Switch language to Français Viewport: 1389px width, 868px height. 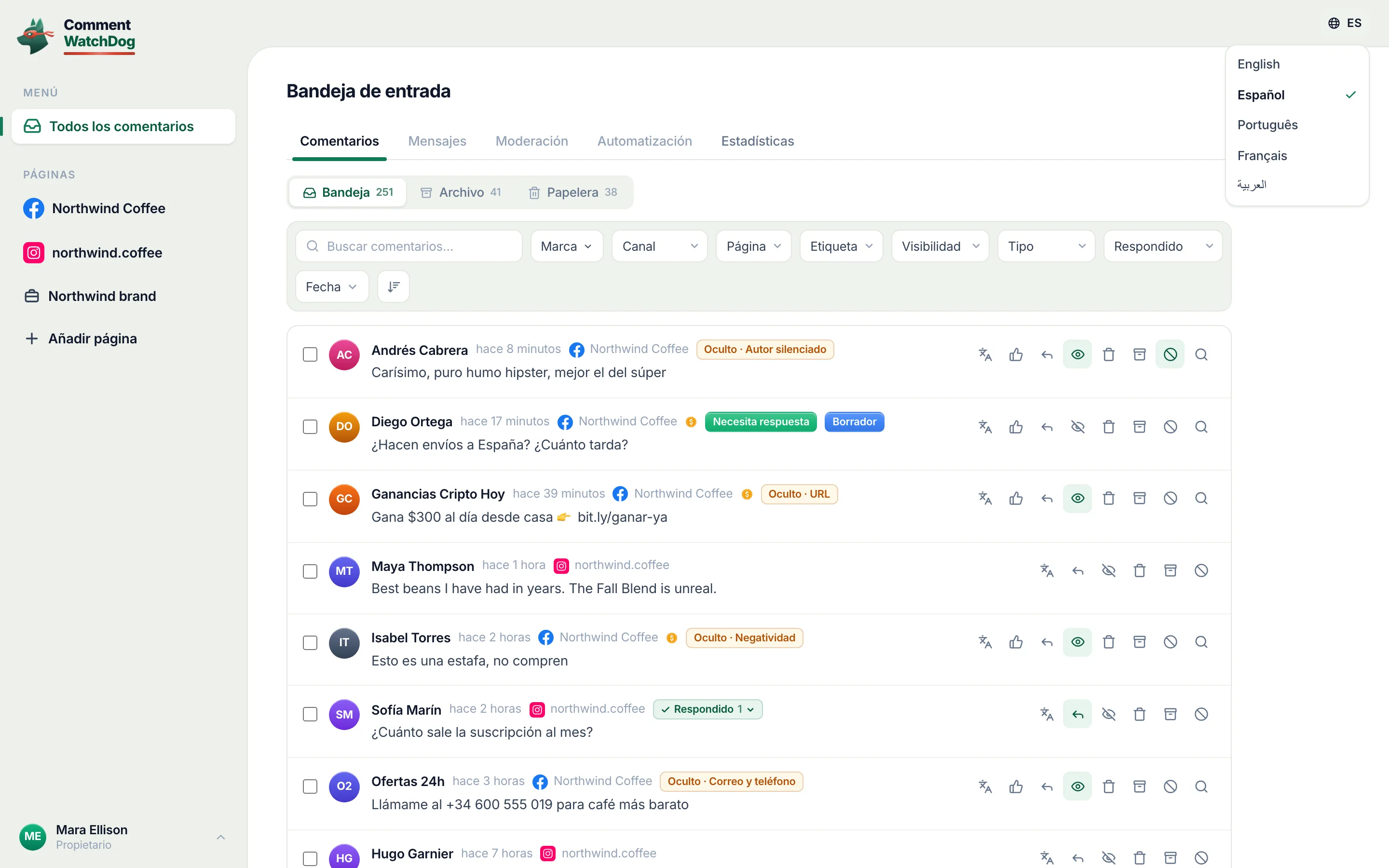point(1296,156)
